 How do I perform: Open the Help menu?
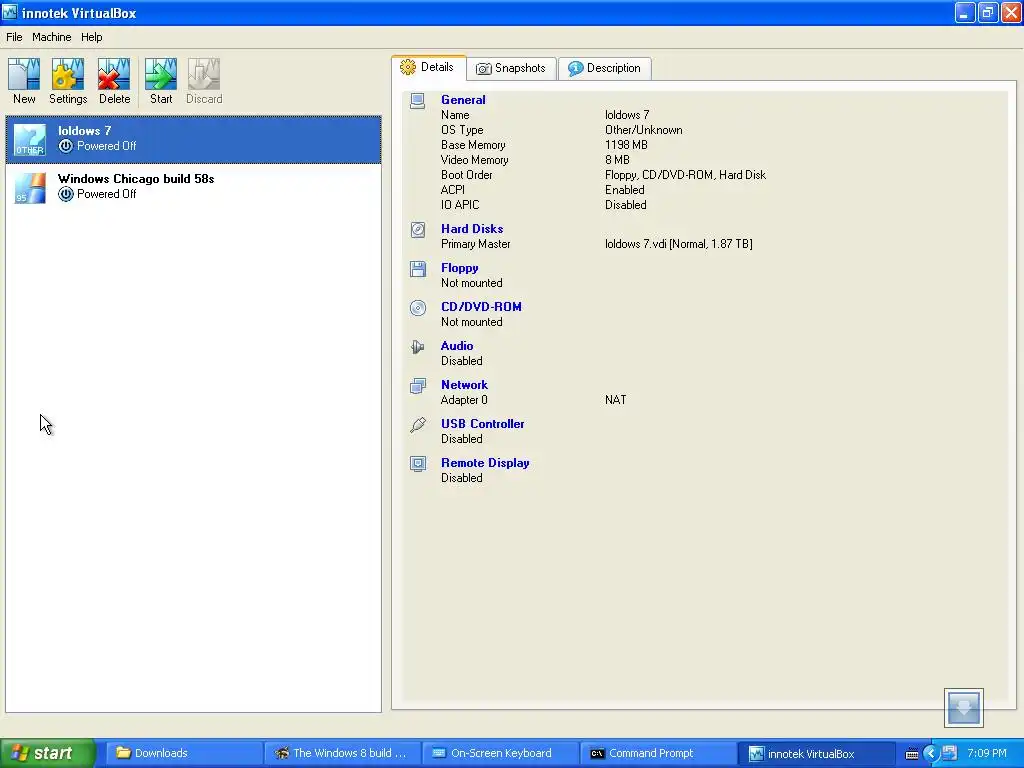91,37
